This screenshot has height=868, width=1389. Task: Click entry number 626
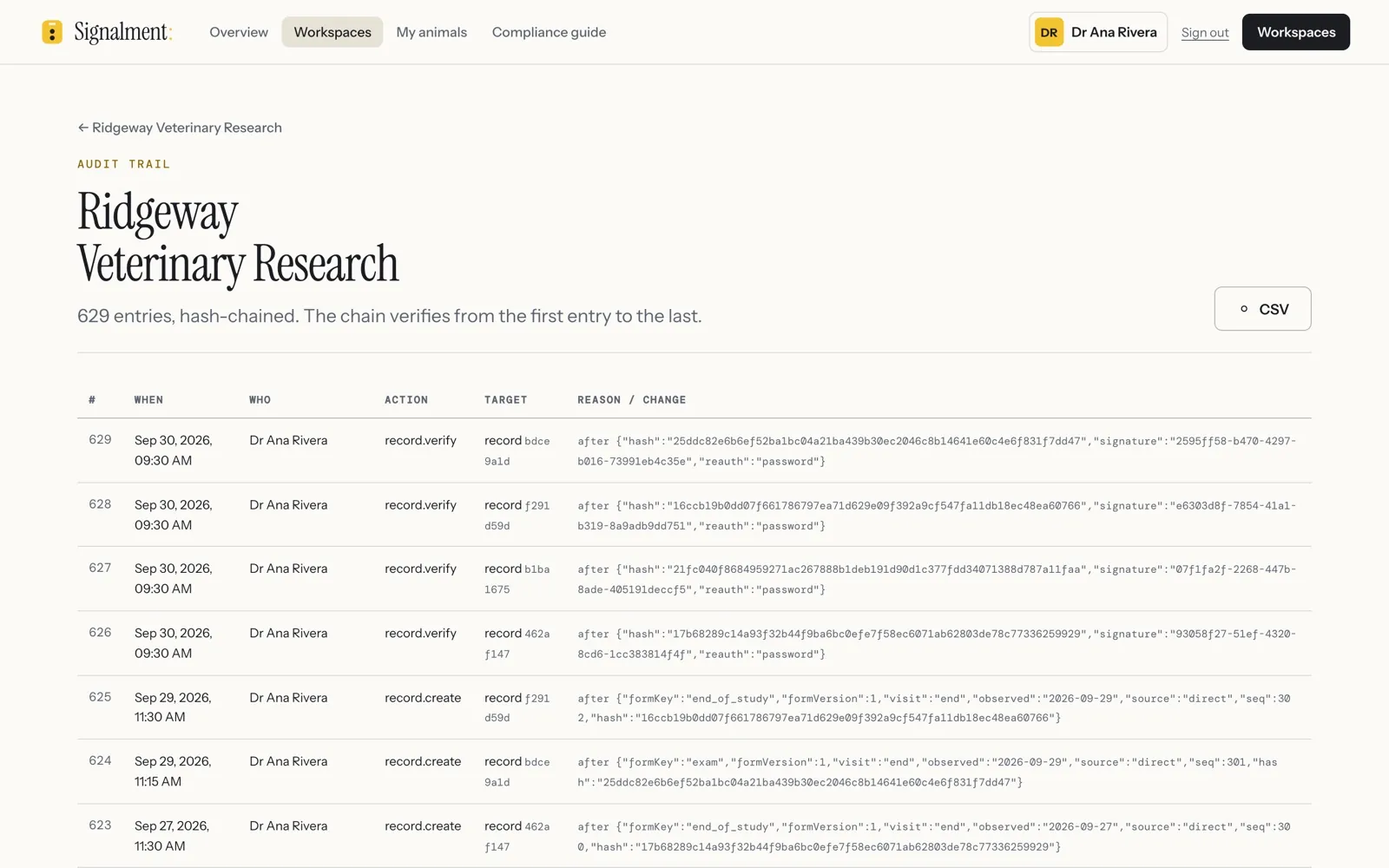coord(100,633)
